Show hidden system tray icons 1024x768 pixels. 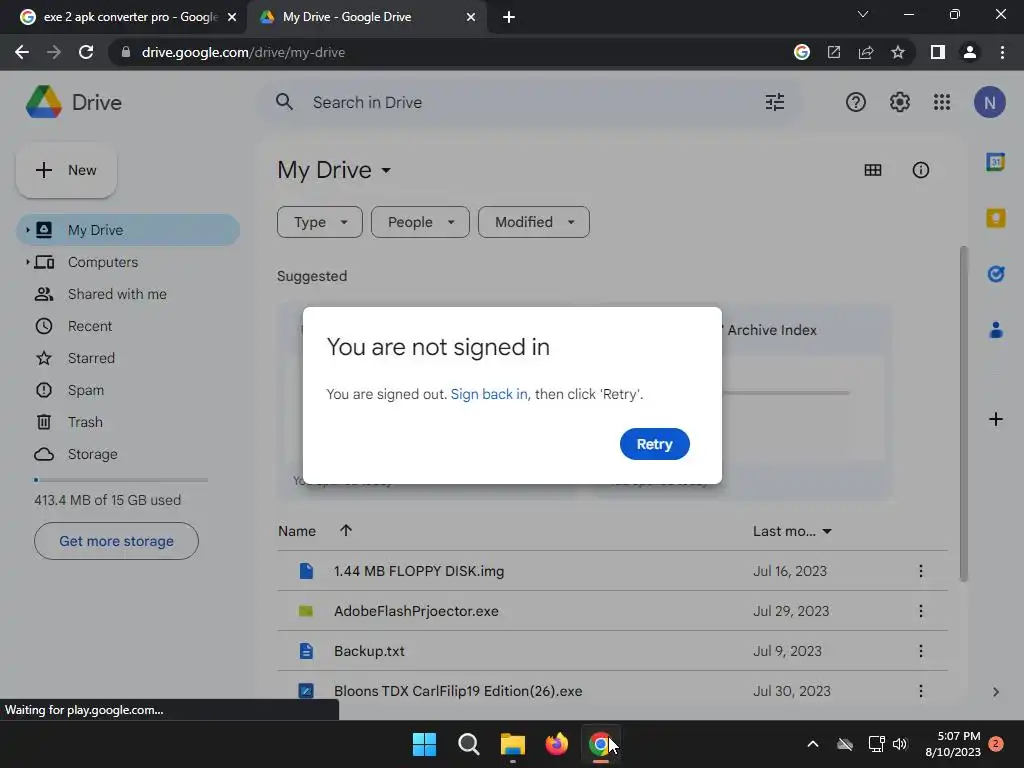pyautogui.click(x=812, y=744)
